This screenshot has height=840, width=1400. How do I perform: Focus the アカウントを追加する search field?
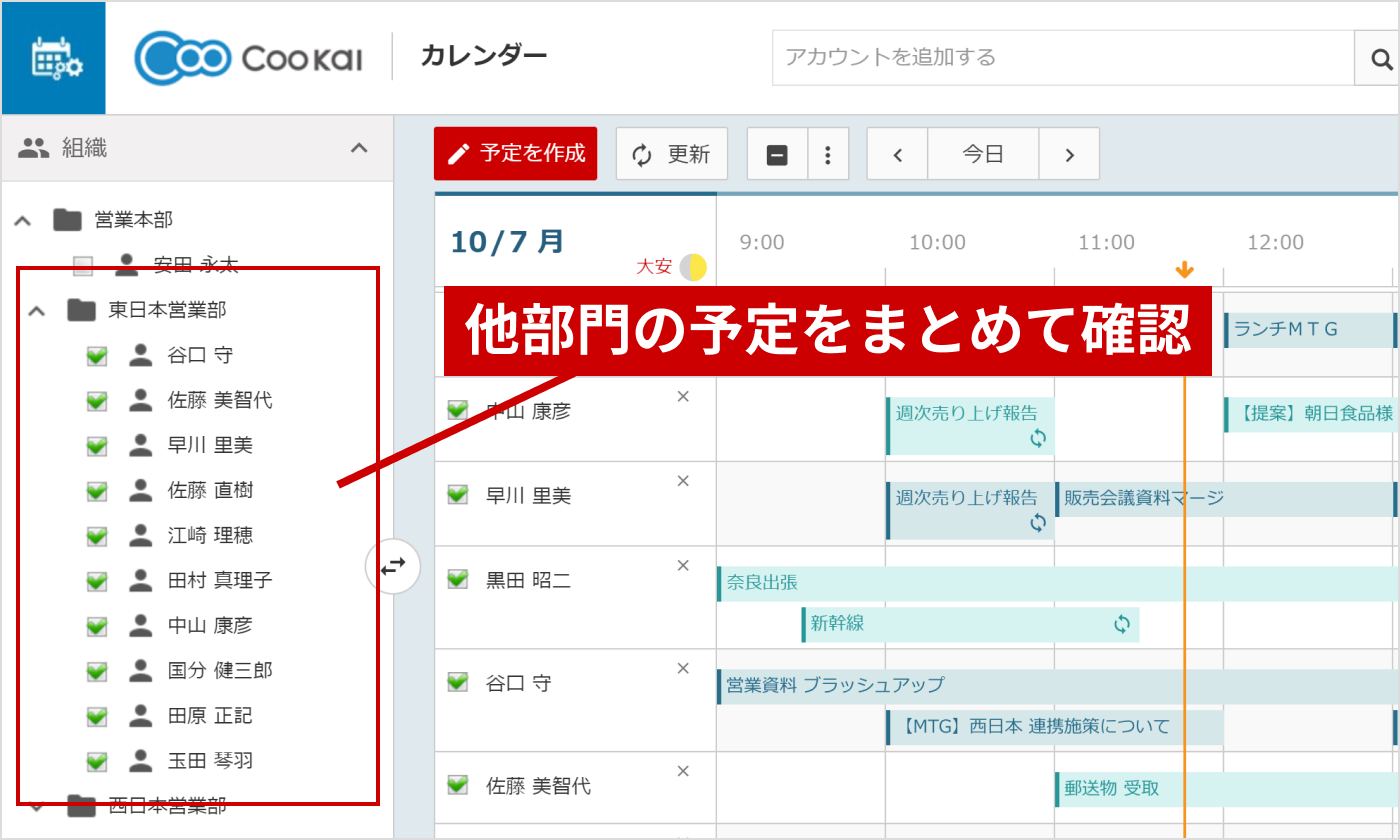[1063, 58]
